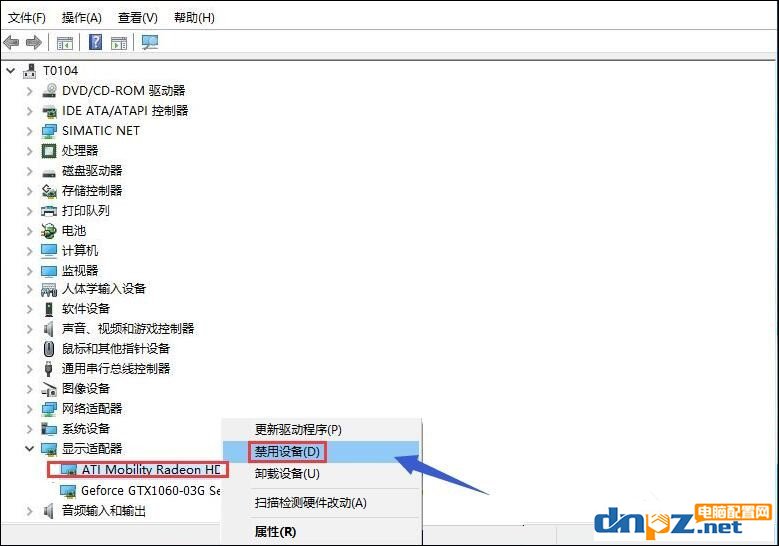Select the 软件设备 category label
The width and height of the screenshot is (779, 546).
point(85,309)
